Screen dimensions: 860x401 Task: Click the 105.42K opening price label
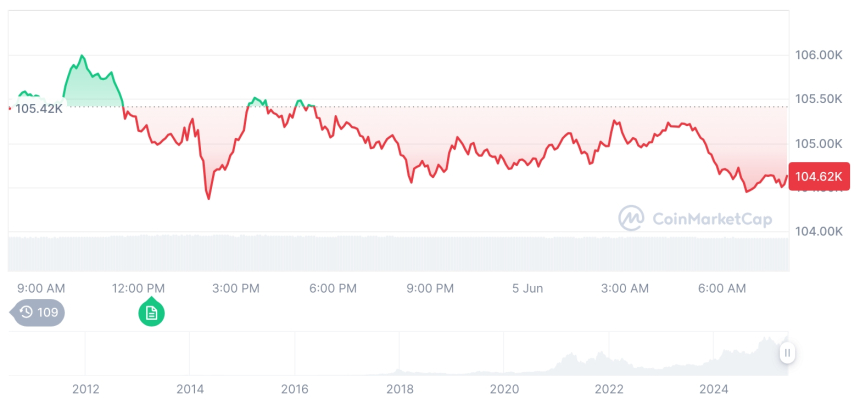pyautogui.click(x=38, y=108)
